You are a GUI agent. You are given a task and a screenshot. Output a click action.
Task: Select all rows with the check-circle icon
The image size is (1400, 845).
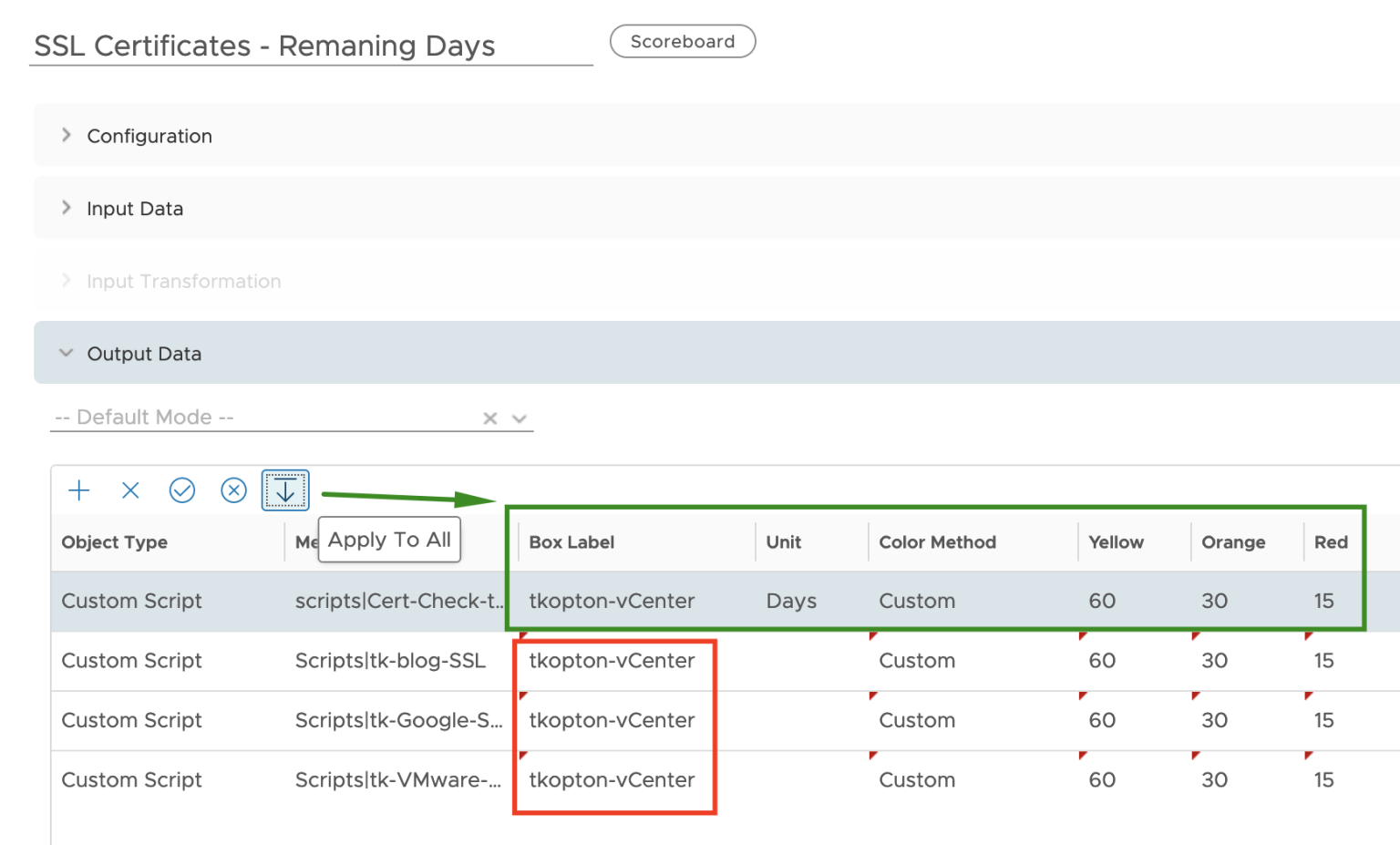(x=181, y=489)
